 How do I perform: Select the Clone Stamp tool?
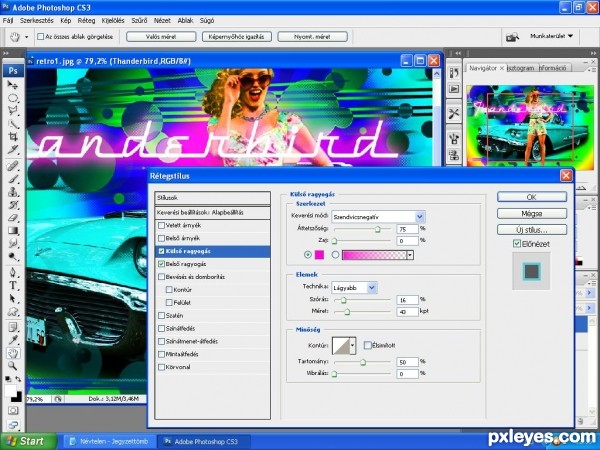click(x=13, y=191)
